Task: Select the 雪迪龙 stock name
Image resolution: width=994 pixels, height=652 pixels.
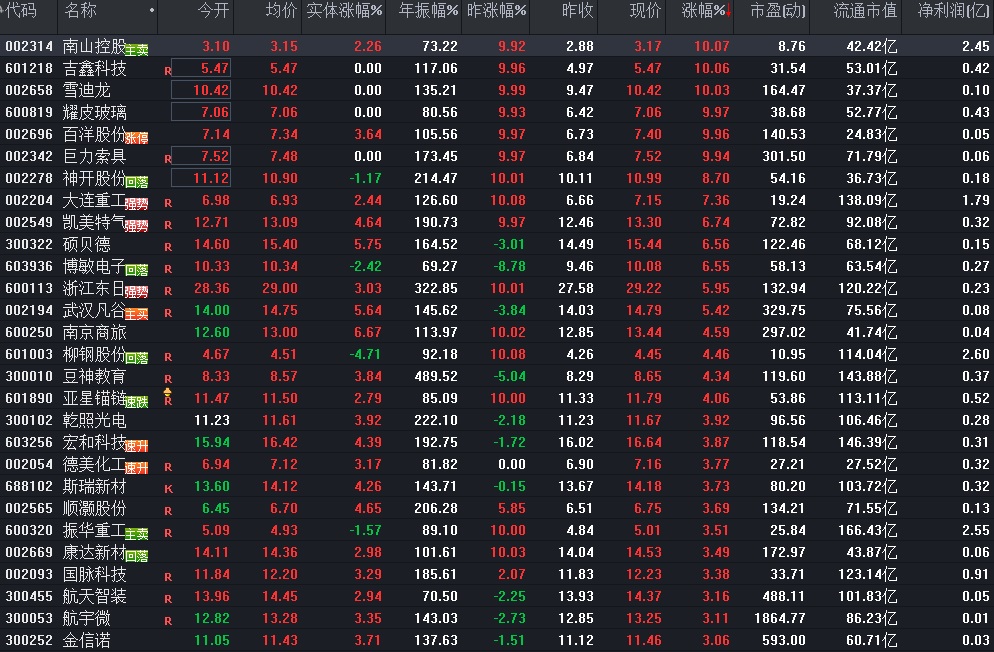Action: 86,91
